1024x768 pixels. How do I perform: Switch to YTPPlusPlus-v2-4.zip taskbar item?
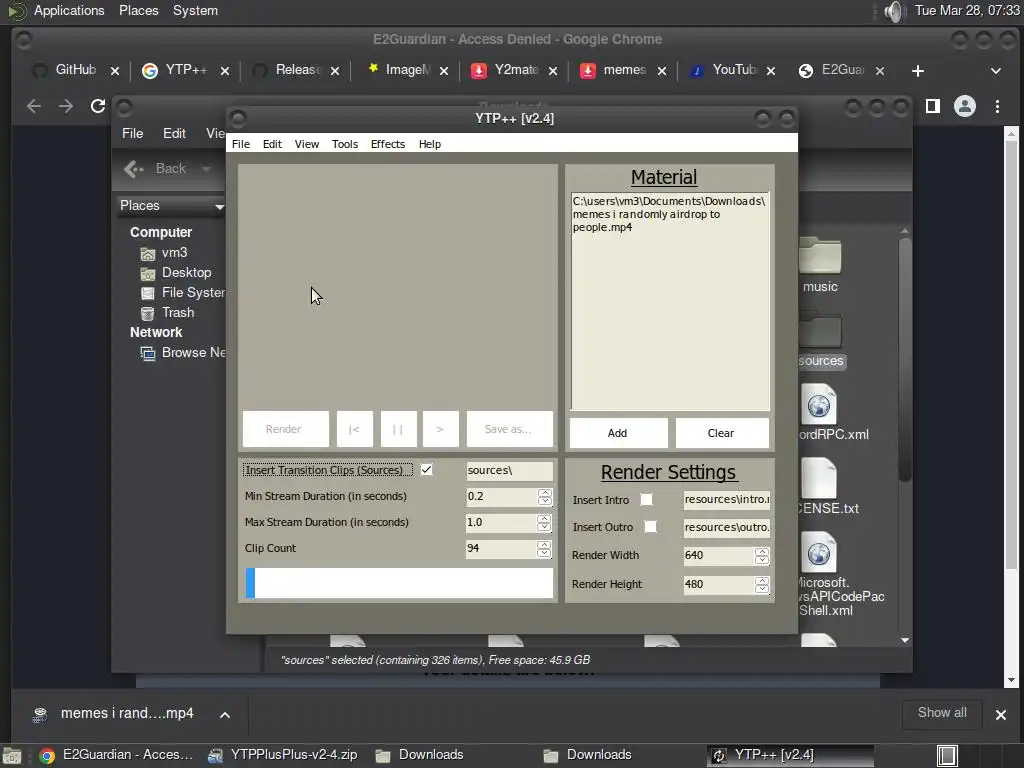(x=283, y=755)
